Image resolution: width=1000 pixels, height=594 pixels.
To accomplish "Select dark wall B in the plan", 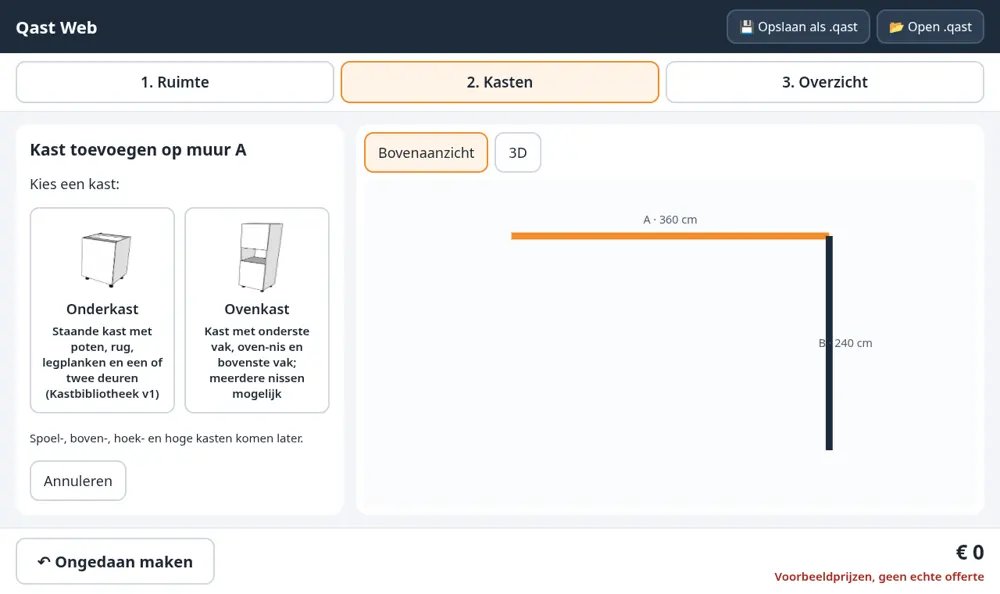I will point(829,343).
